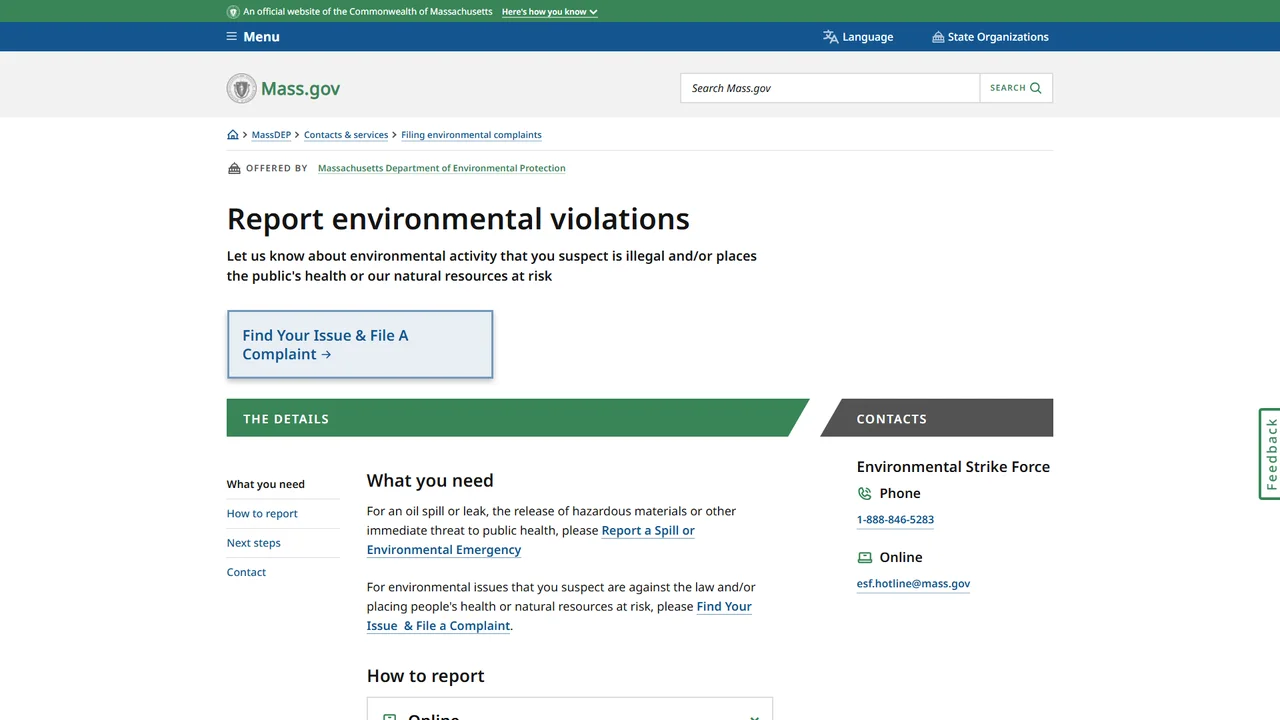Click the laptop icon next to Online contact
The width and height of the screenshot is (1280, 720).
pyautogui.click(x=865, y=557)
